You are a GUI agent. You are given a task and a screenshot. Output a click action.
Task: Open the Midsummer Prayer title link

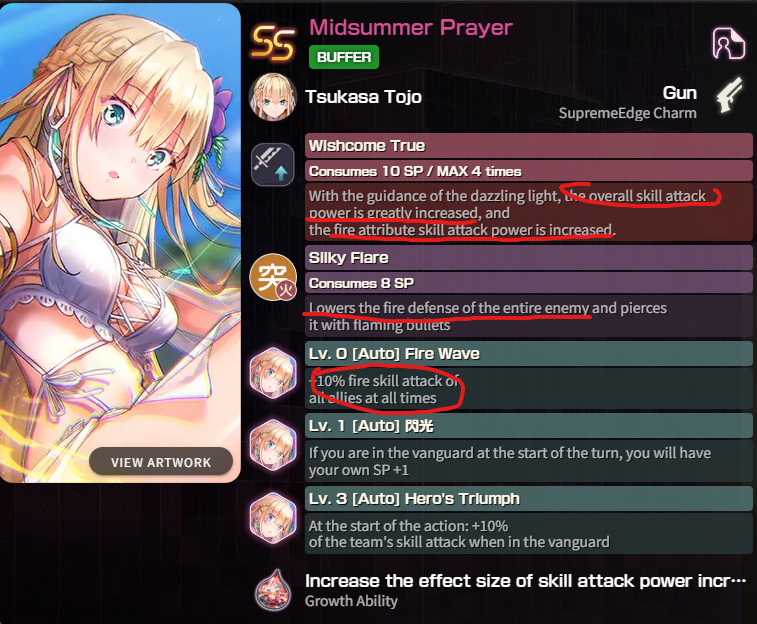[410, 27]
